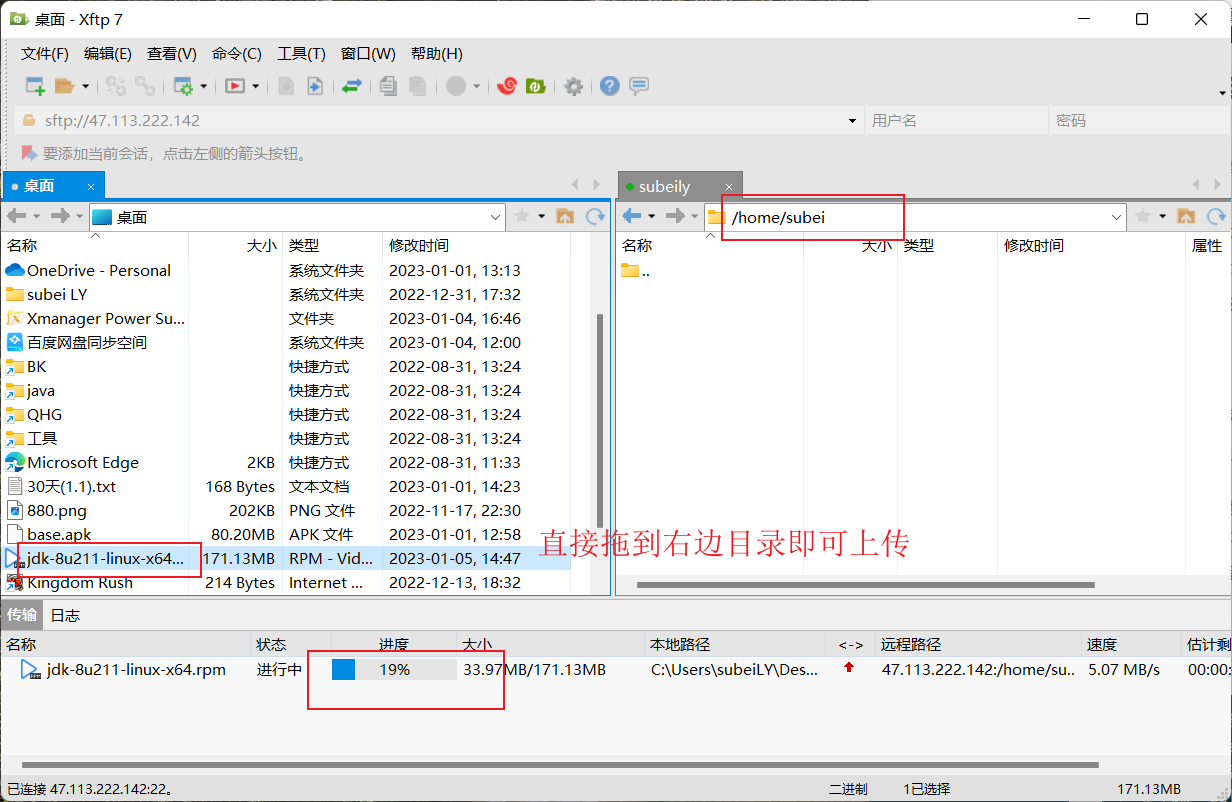Click the 19% transfer progress bar
The image size is (1232, 802).
pyautogui.click(x=394, y=669)
